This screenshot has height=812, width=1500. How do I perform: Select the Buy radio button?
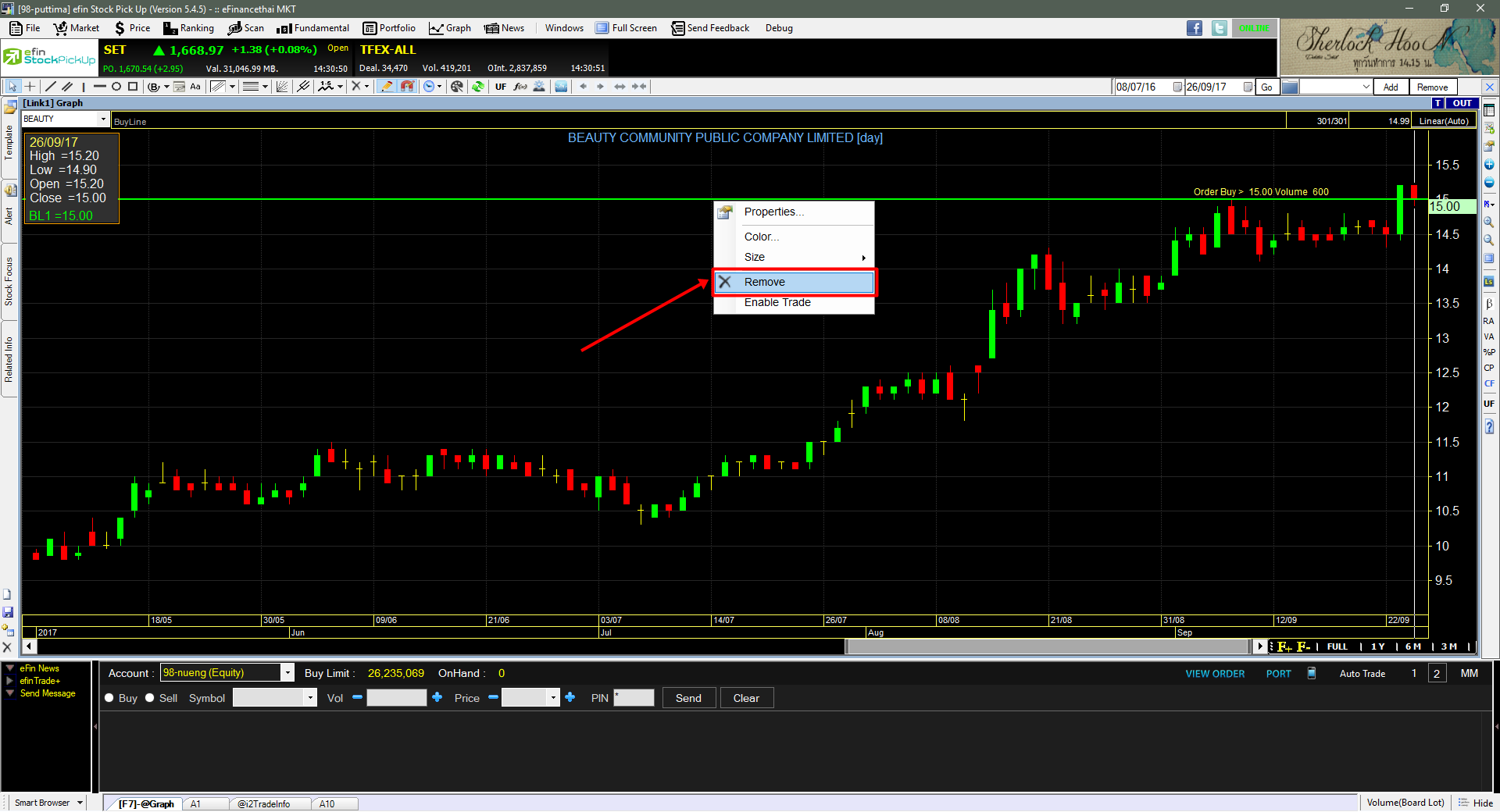click(109, 698)
